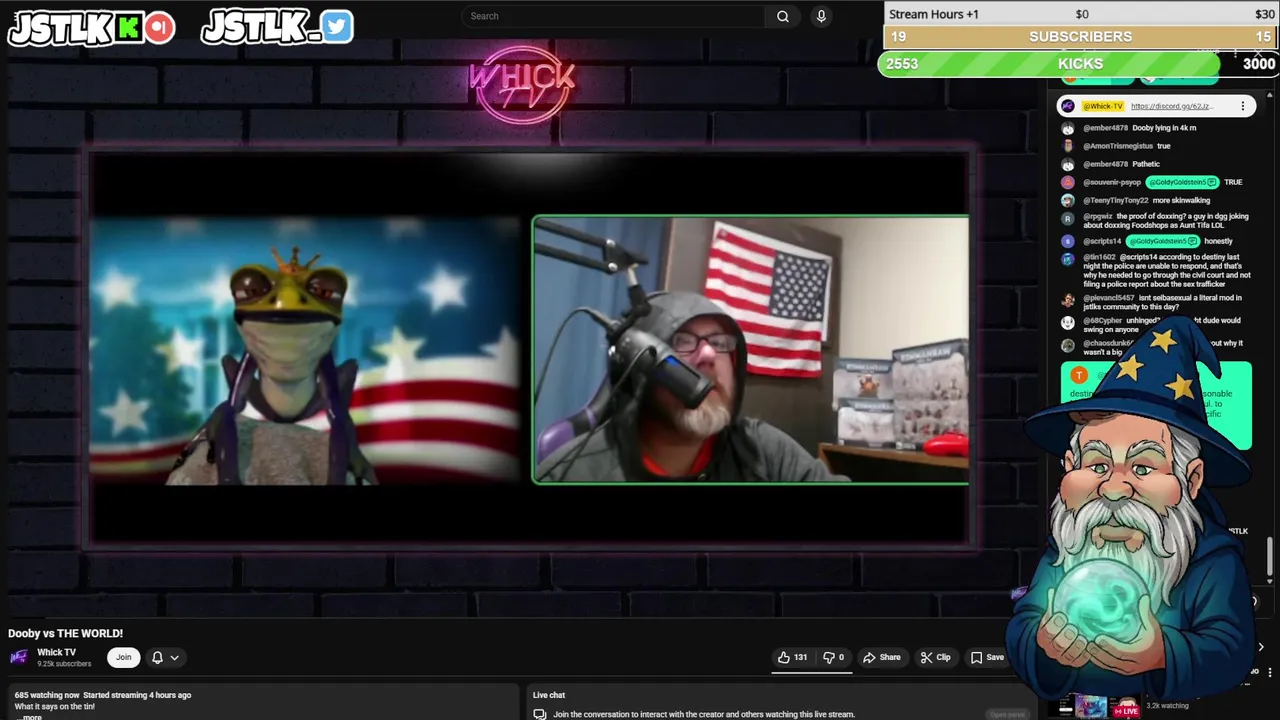
Task: Click the JSTLK Twitter bird icon
Action: (x=337, y=27)
